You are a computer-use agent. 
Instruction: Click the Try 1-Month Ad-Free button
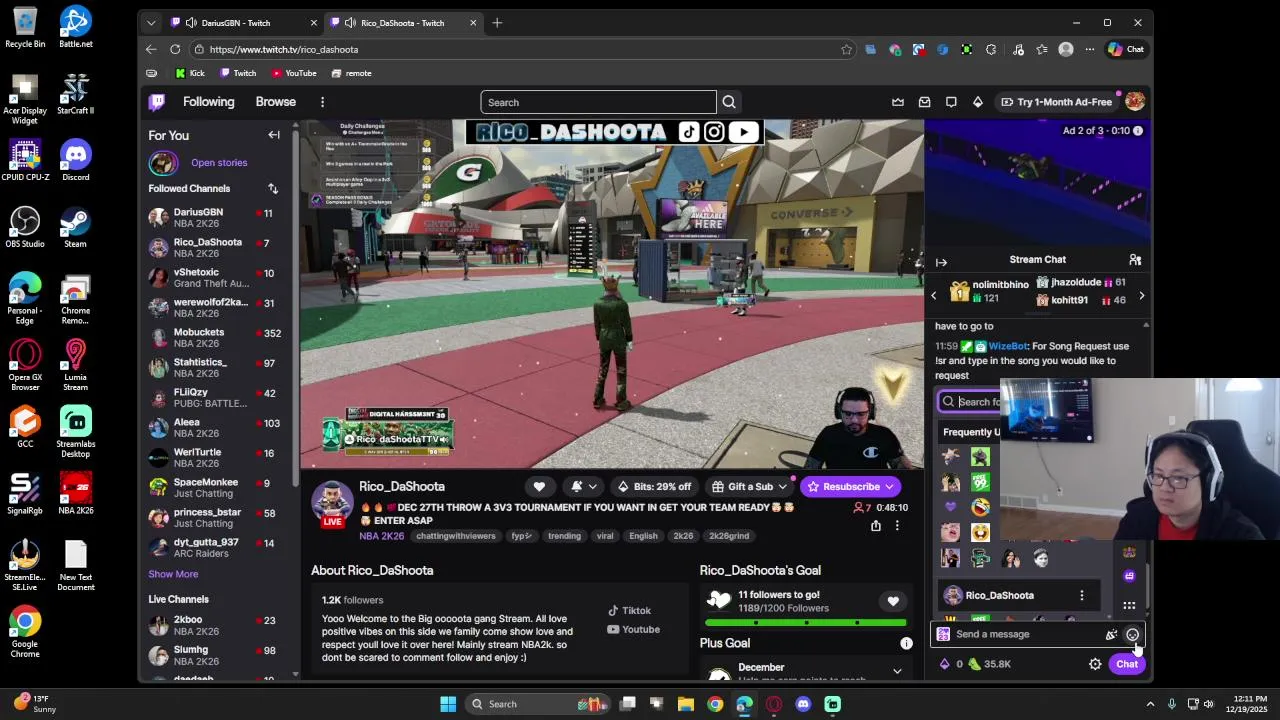coord(1056,102)
